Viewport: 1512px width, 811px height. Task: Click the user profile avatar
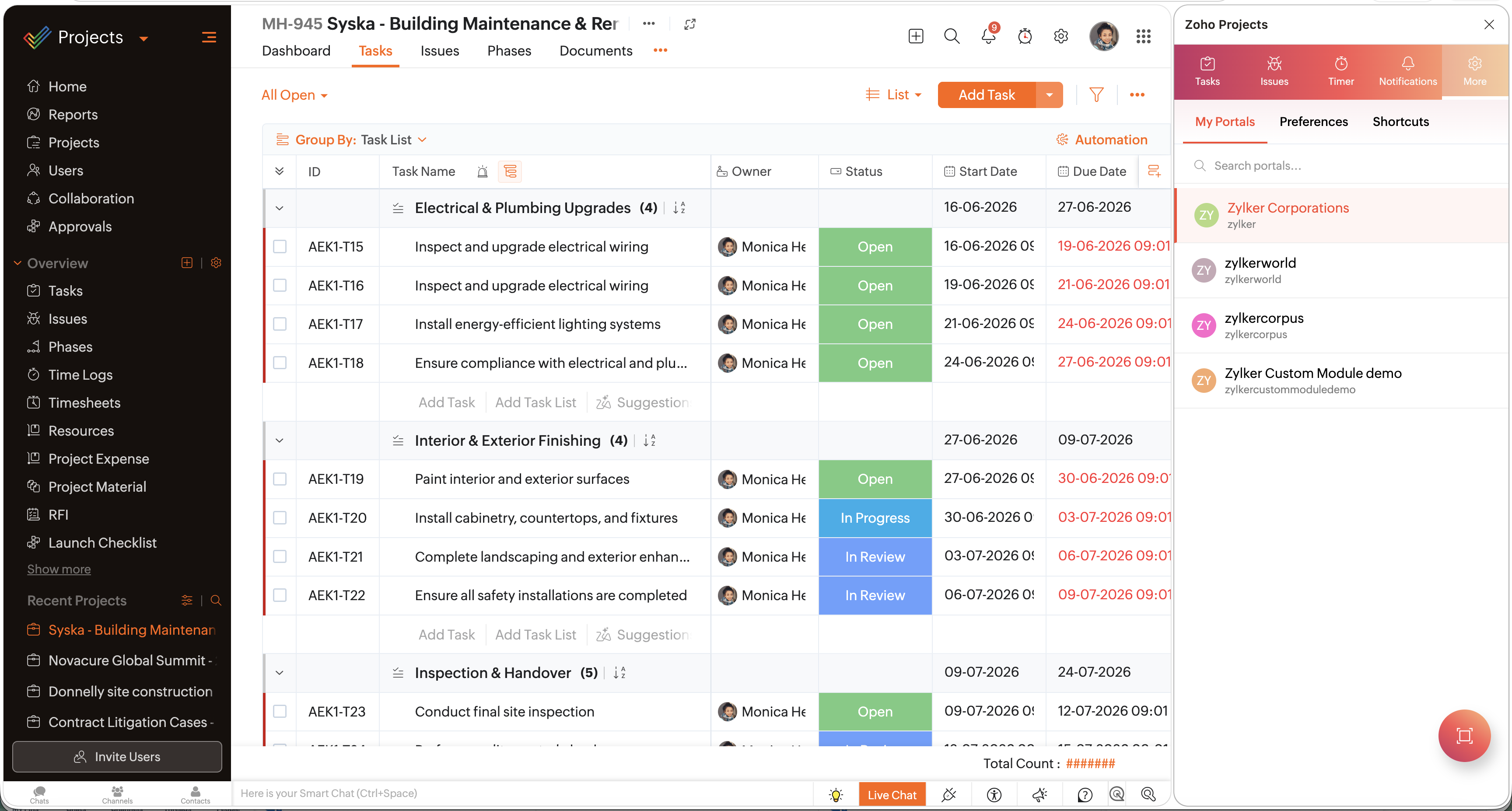[1103, 36]
